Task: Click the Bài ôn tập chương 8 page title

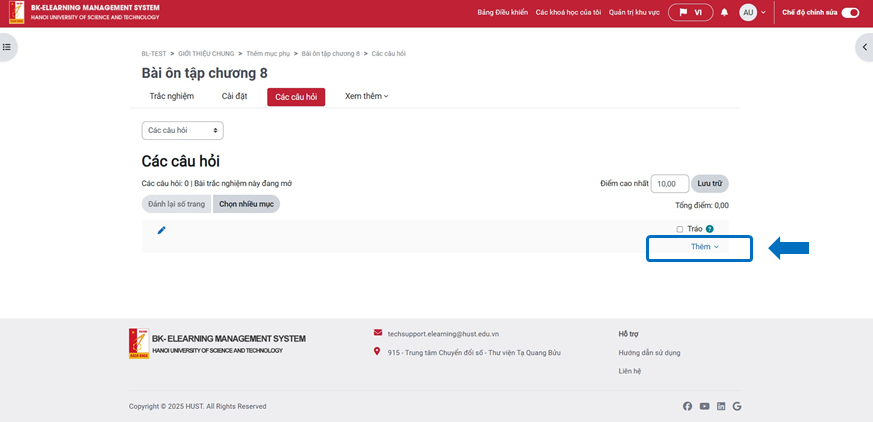Action: [x=204, y=73]
